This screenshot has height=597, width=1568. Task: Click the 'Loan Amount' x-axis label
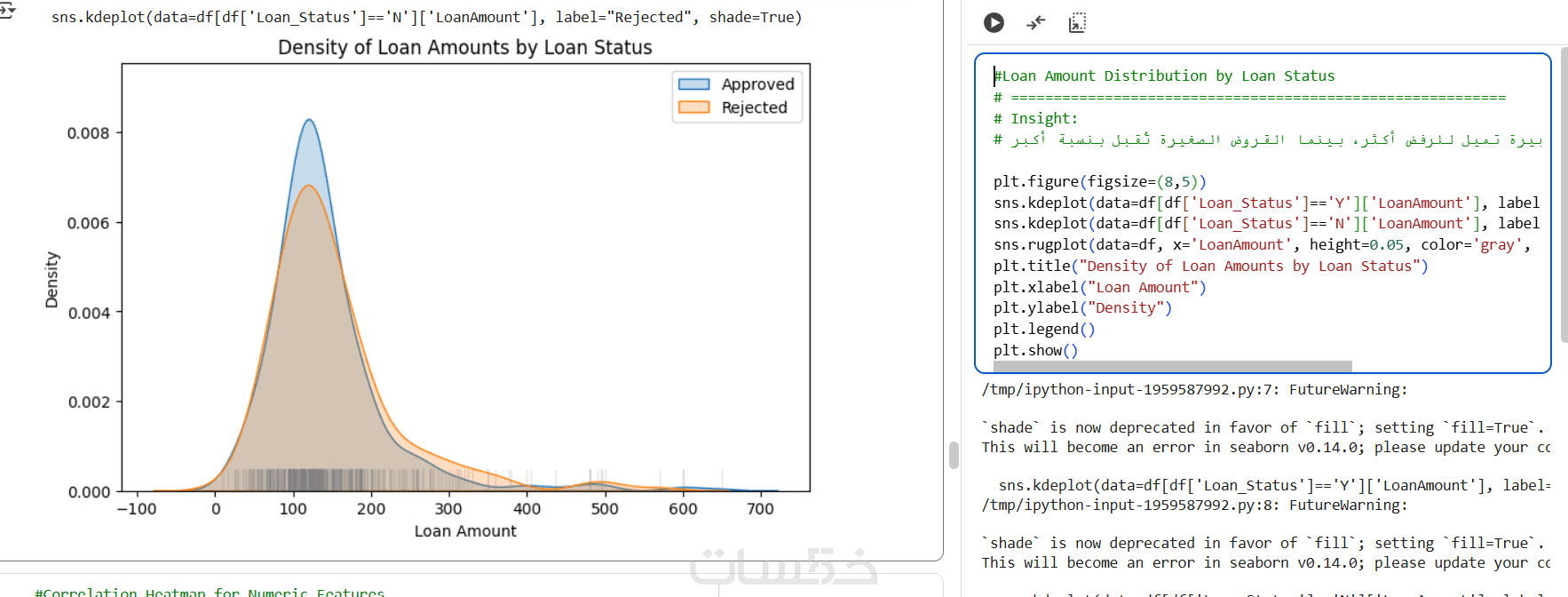[x=465, y=531]
